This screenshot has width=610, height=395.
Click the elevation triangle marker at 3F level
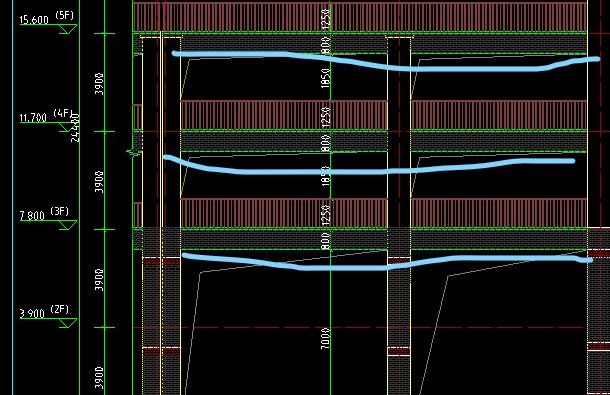point(68,225)
